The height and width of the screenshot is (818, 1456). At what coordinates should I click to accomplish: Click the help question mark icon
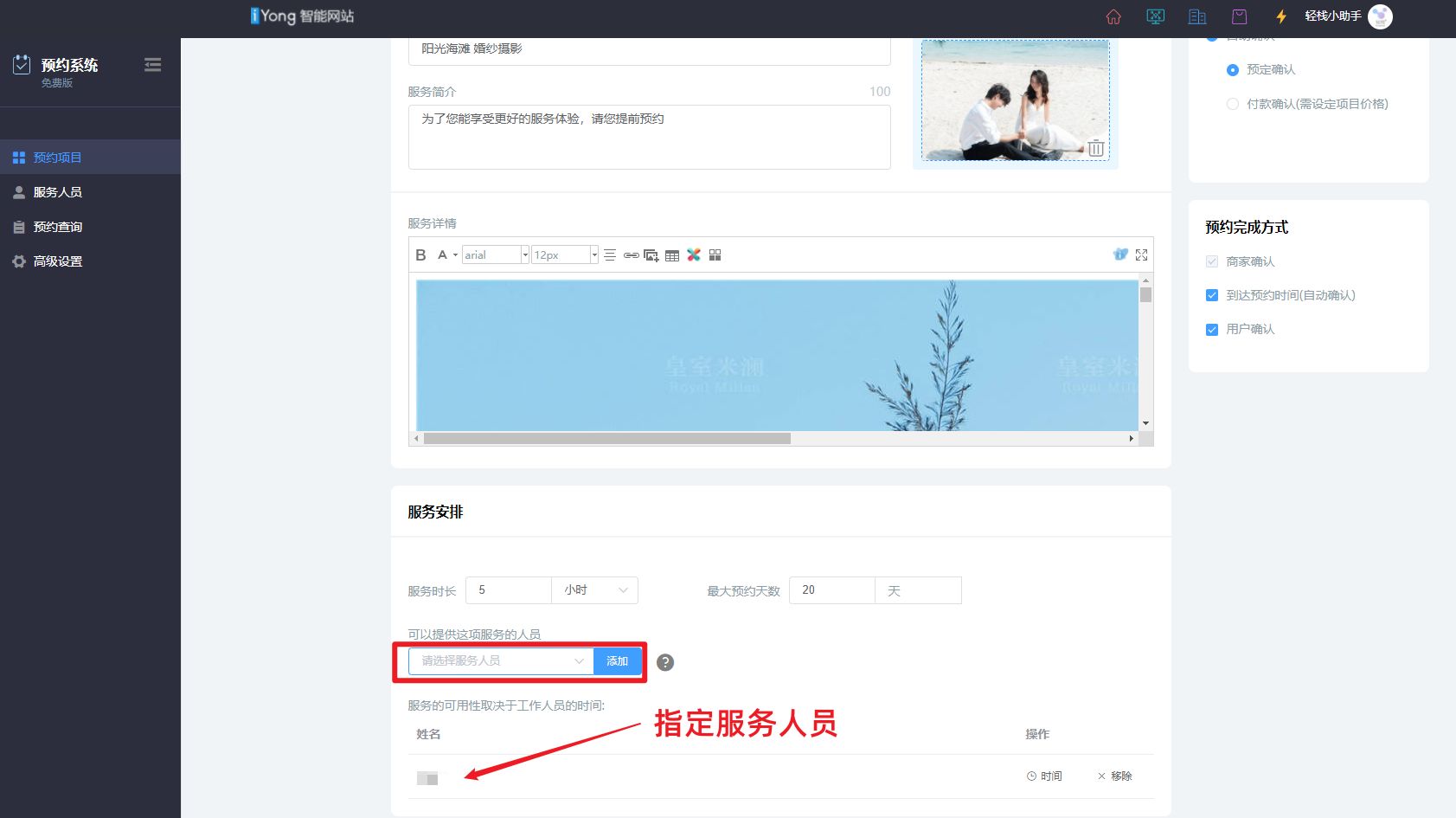coord(664,662)
